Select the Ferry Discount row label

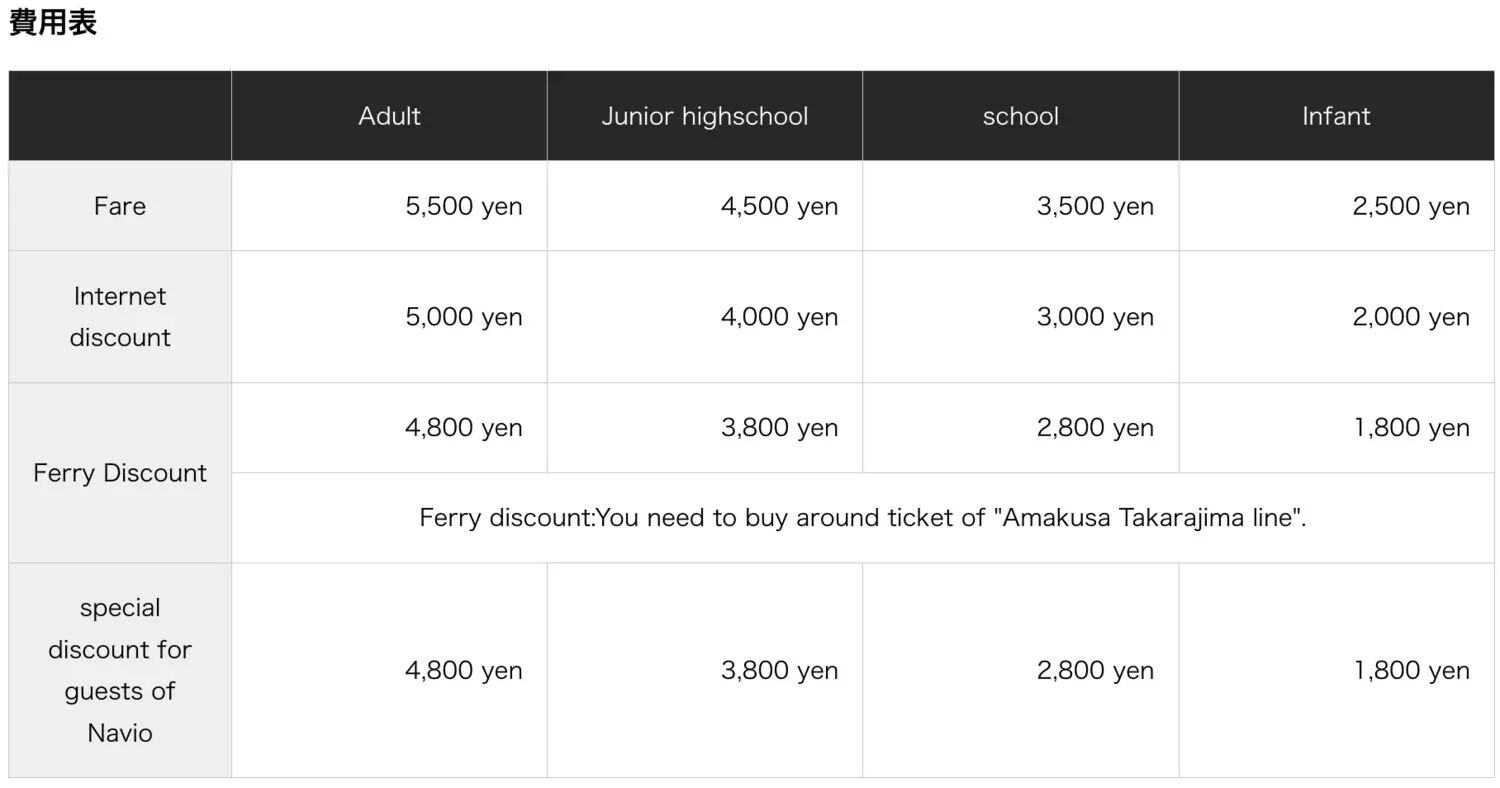click(x=120, y=473)
